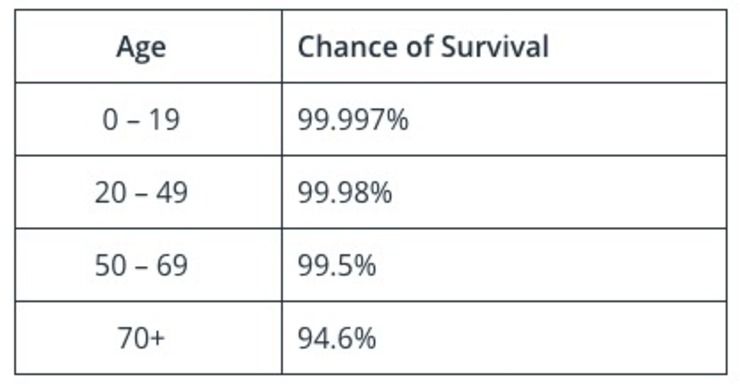Image resolution: width=740 pixels, height=384 pixels.
Task: Click the word Survival in the header
Action: pos(495,46)
